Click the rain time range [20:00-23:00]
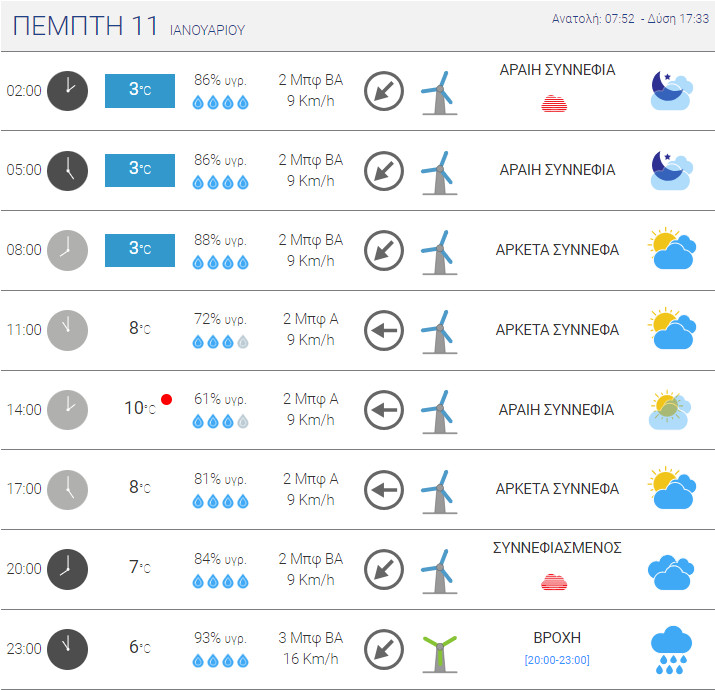715x690 pixels. (557, 660)
